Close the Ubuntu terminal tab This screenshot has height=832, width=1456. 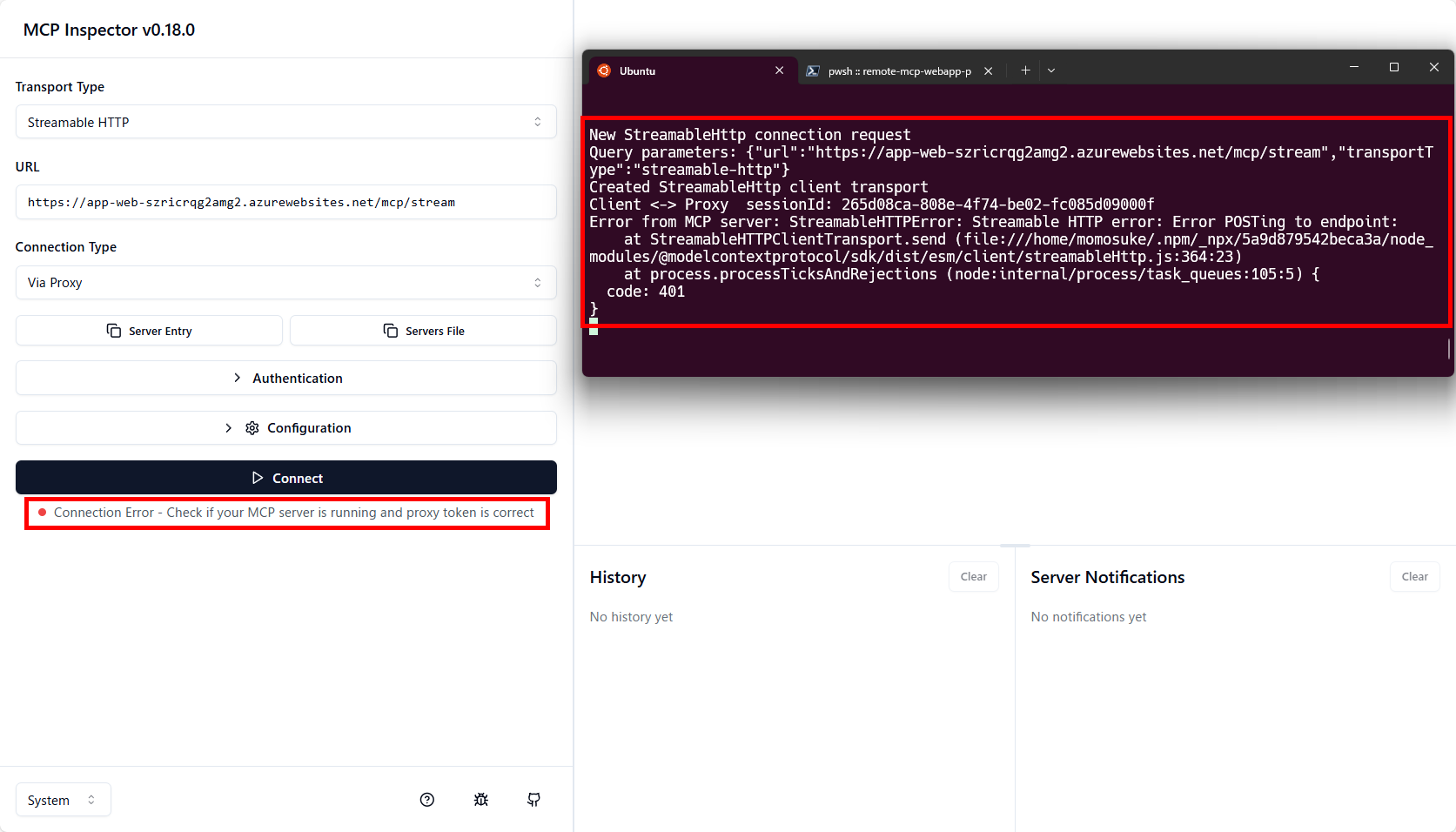(x=779, y=70)
